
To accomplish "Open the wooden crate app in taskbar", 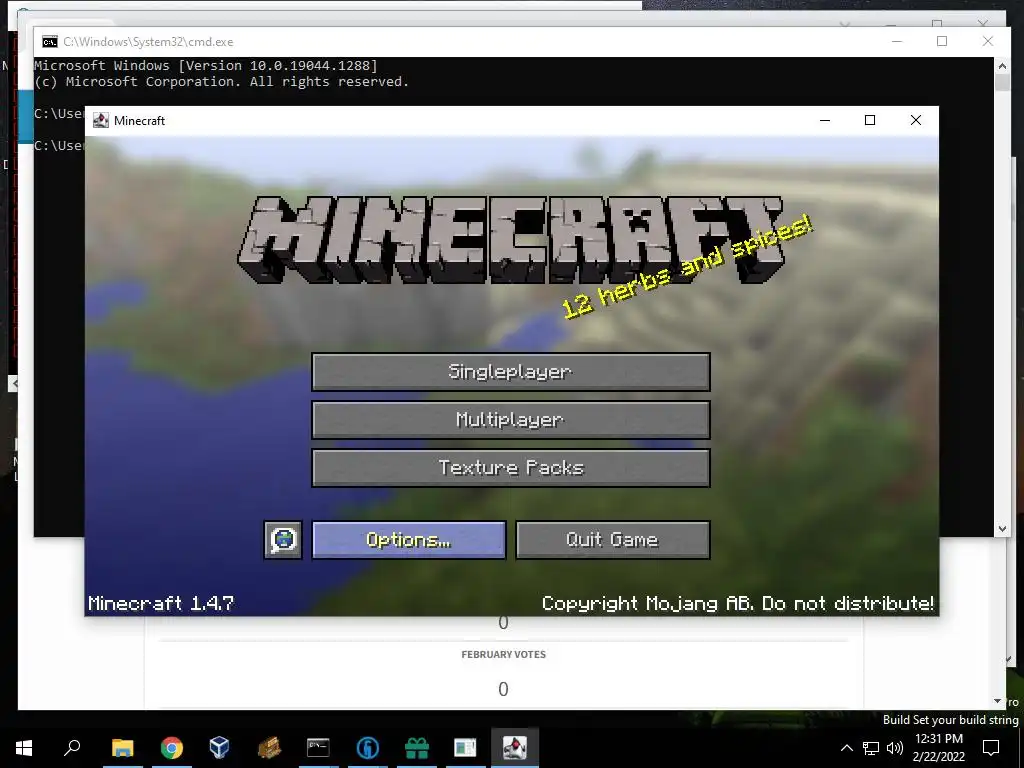I will tap(269, 747).
